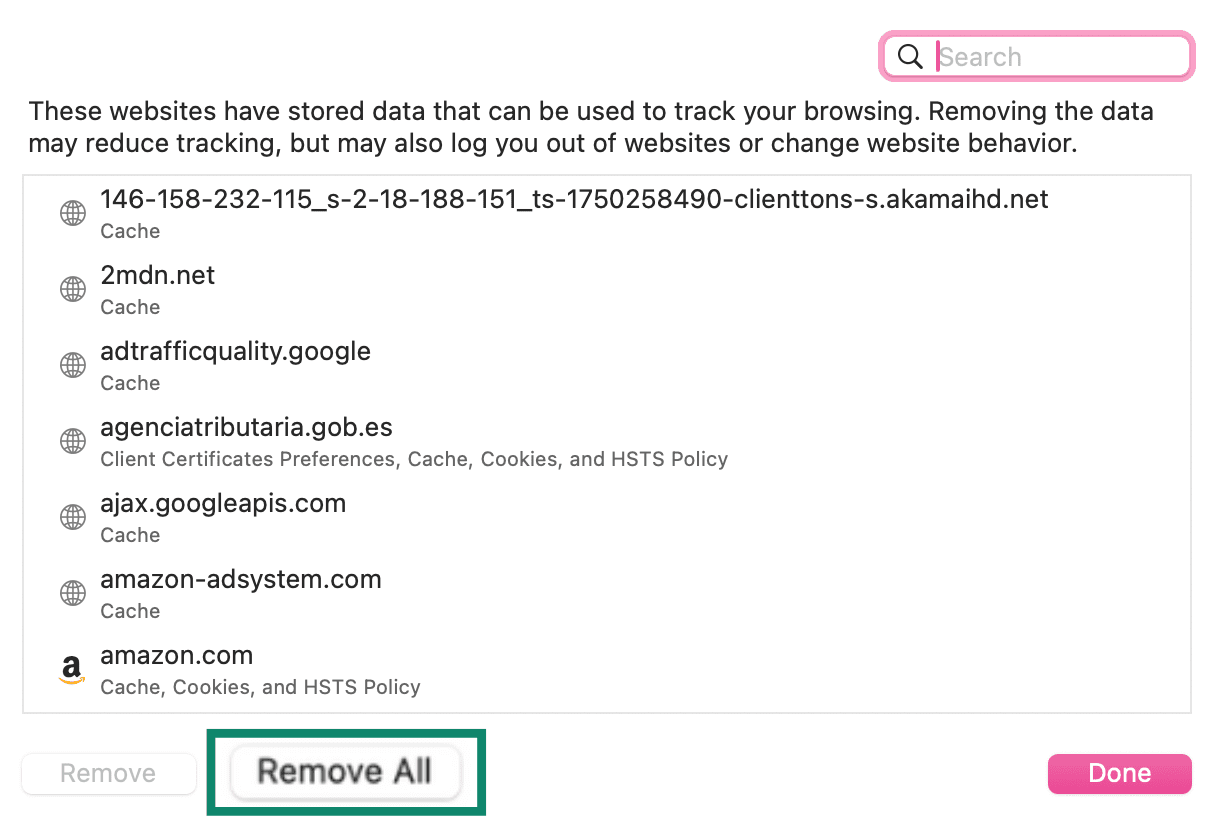
Task: Click the globe icon beside 2mdn.net
Action: [72, 289]
